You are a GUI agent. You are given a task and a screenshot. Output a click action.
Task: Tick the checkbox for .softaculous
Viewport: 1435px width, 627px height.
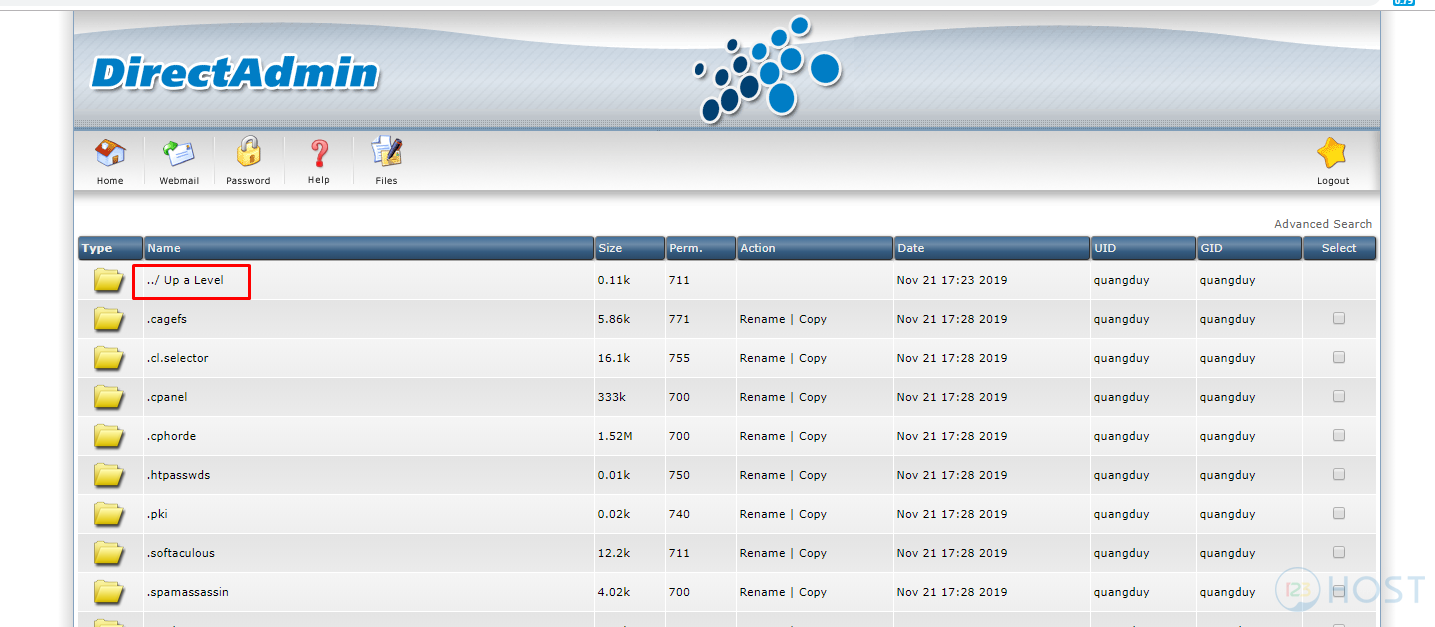[x=1339, y=552]
